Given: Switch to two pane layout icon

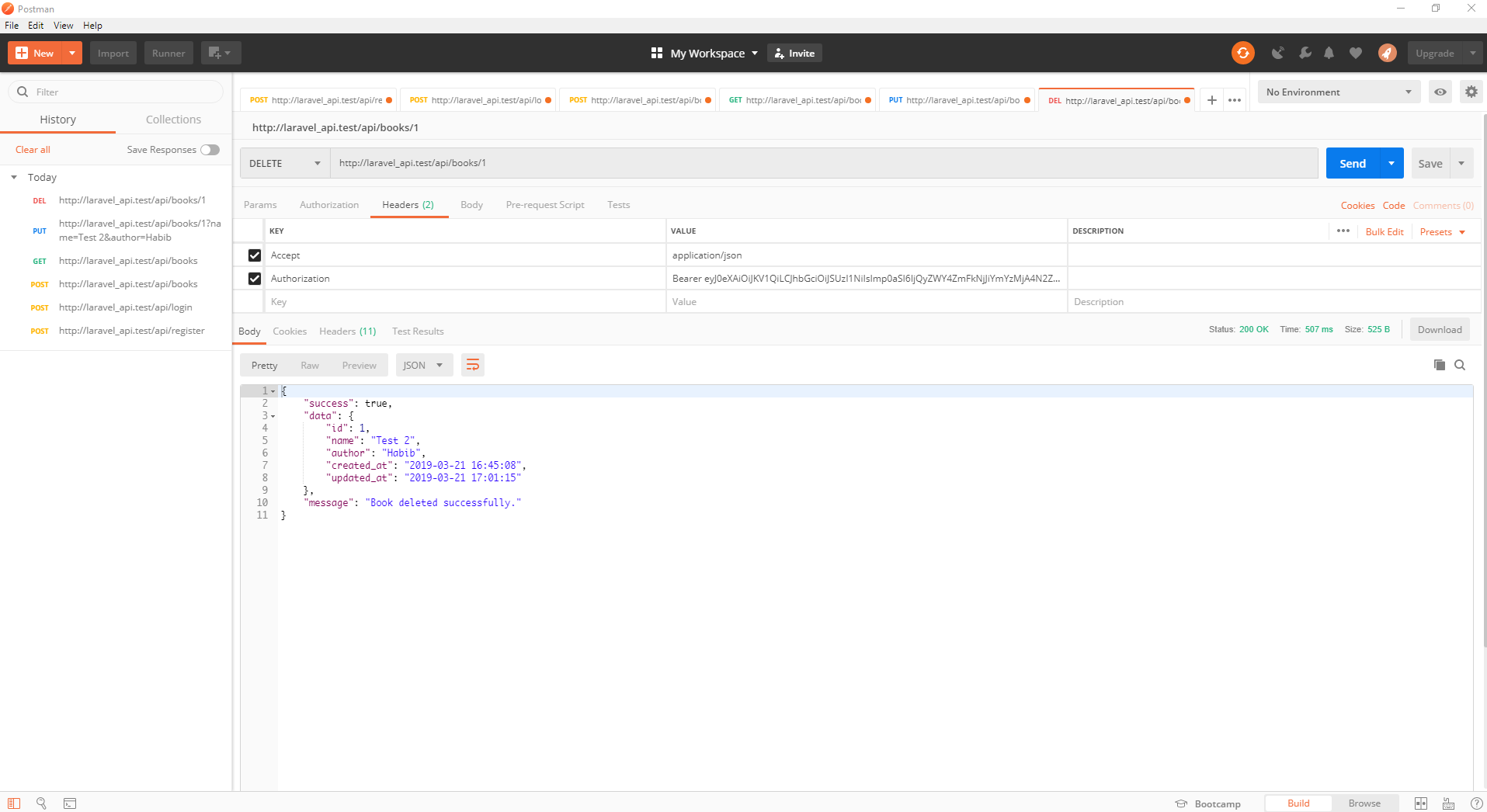Looking at the screenshot, I should pos(1421,803).
